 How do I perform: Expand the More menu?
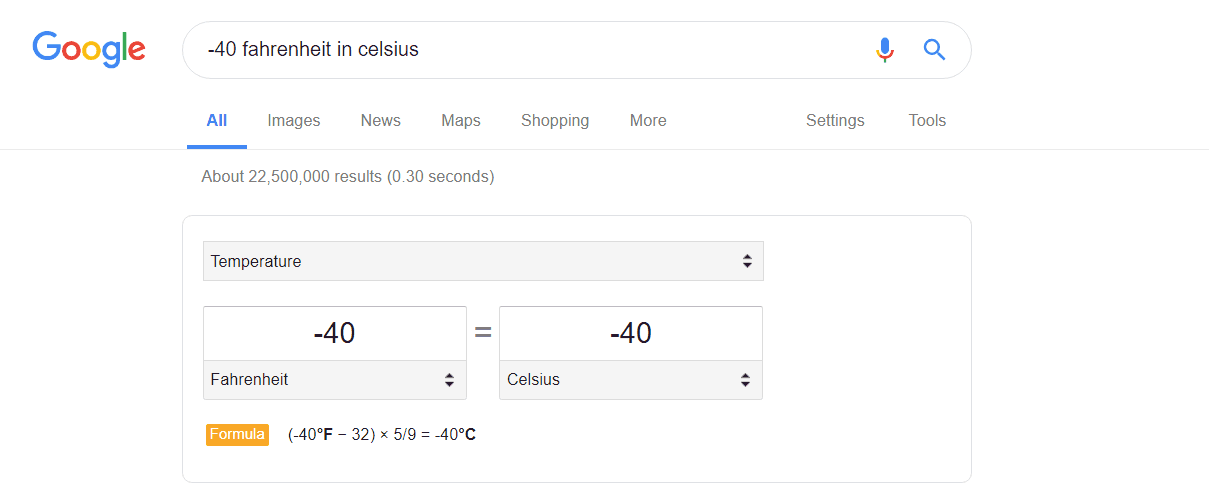click(x=648, y=121)
